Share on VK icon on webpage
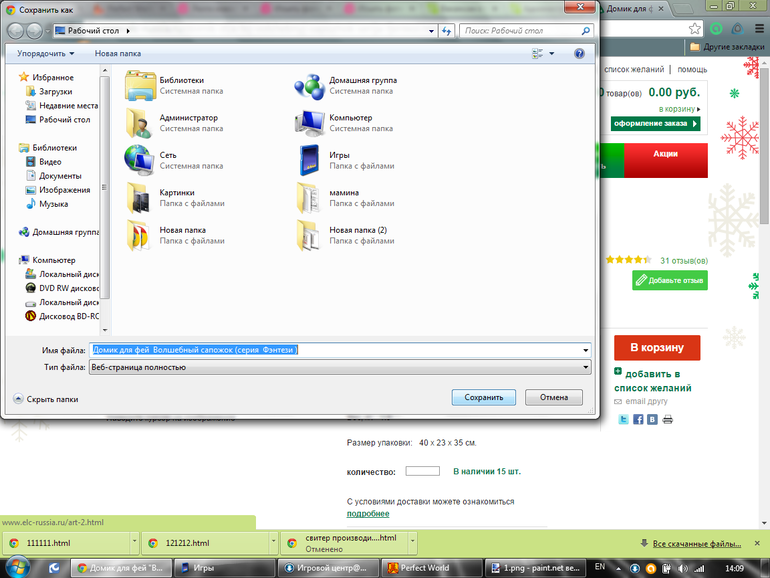770x578 pixels. click(x=652, y=419)
